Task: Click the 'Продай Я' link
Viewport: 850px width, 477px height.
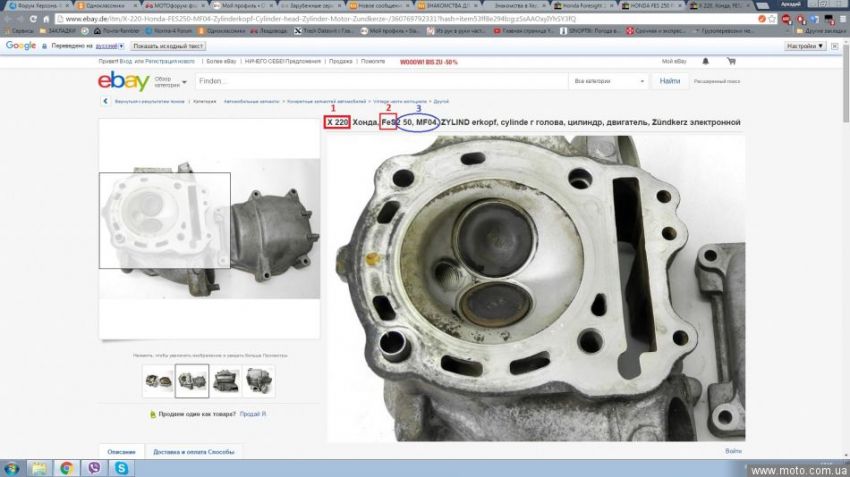Action: [x=253, y=414]
